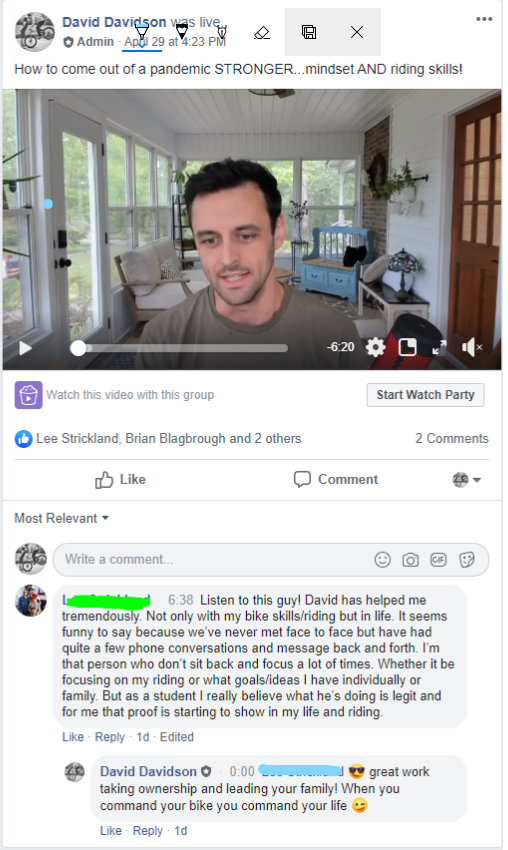Save the snip using floppy disk icon
508x850 pixels.
click(x=309, y=32)
